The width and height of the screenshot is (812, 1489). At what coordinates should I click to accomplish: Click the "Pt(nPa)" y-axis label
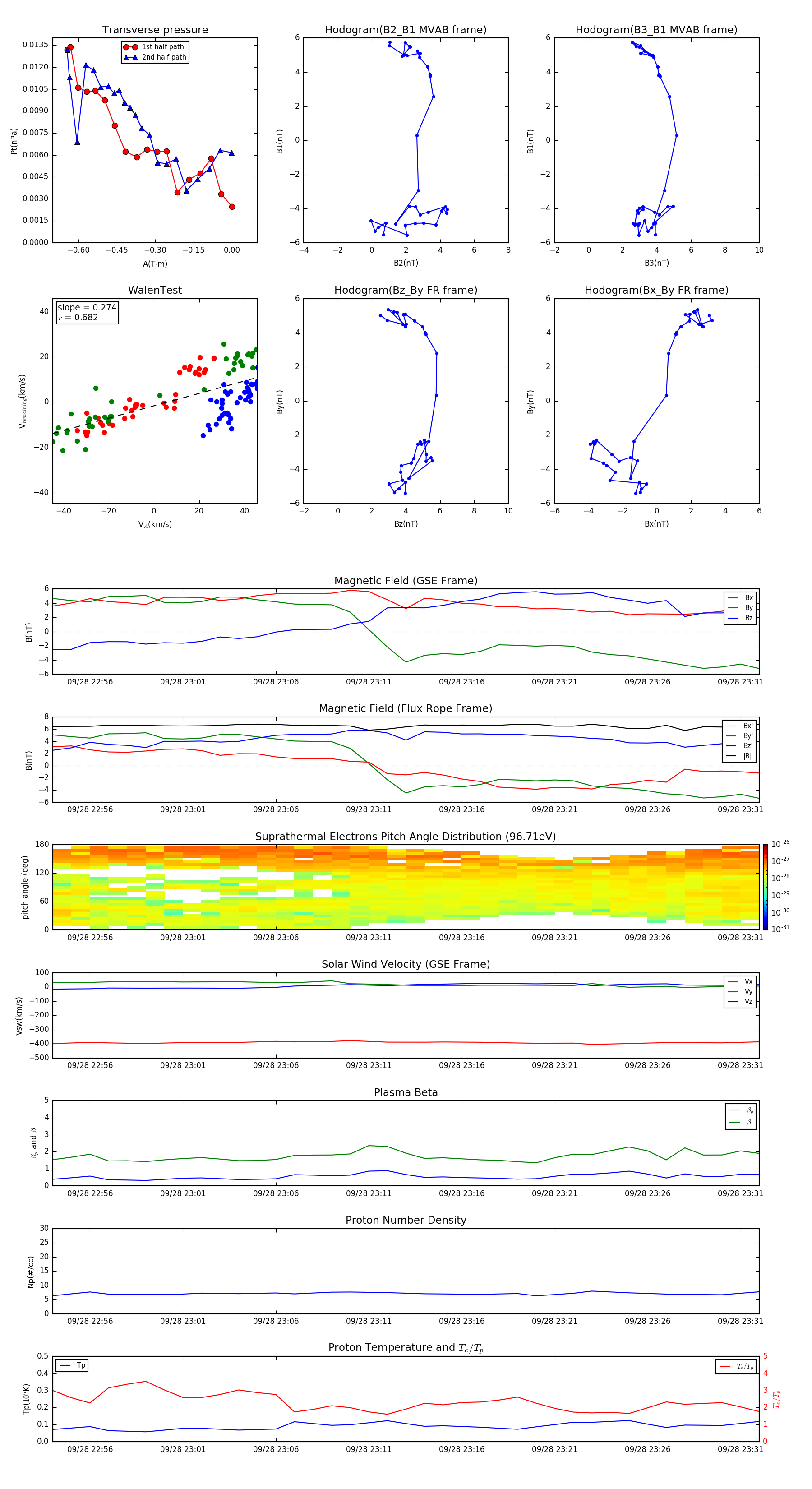click(x=14, y=141)
